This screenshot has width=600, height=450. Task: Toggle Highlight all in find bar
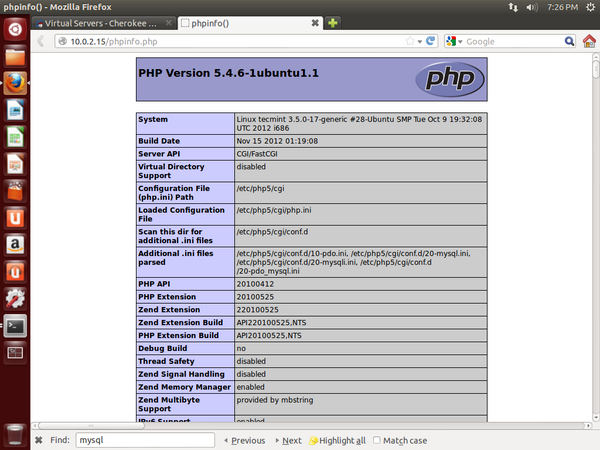tap(337, 440)
